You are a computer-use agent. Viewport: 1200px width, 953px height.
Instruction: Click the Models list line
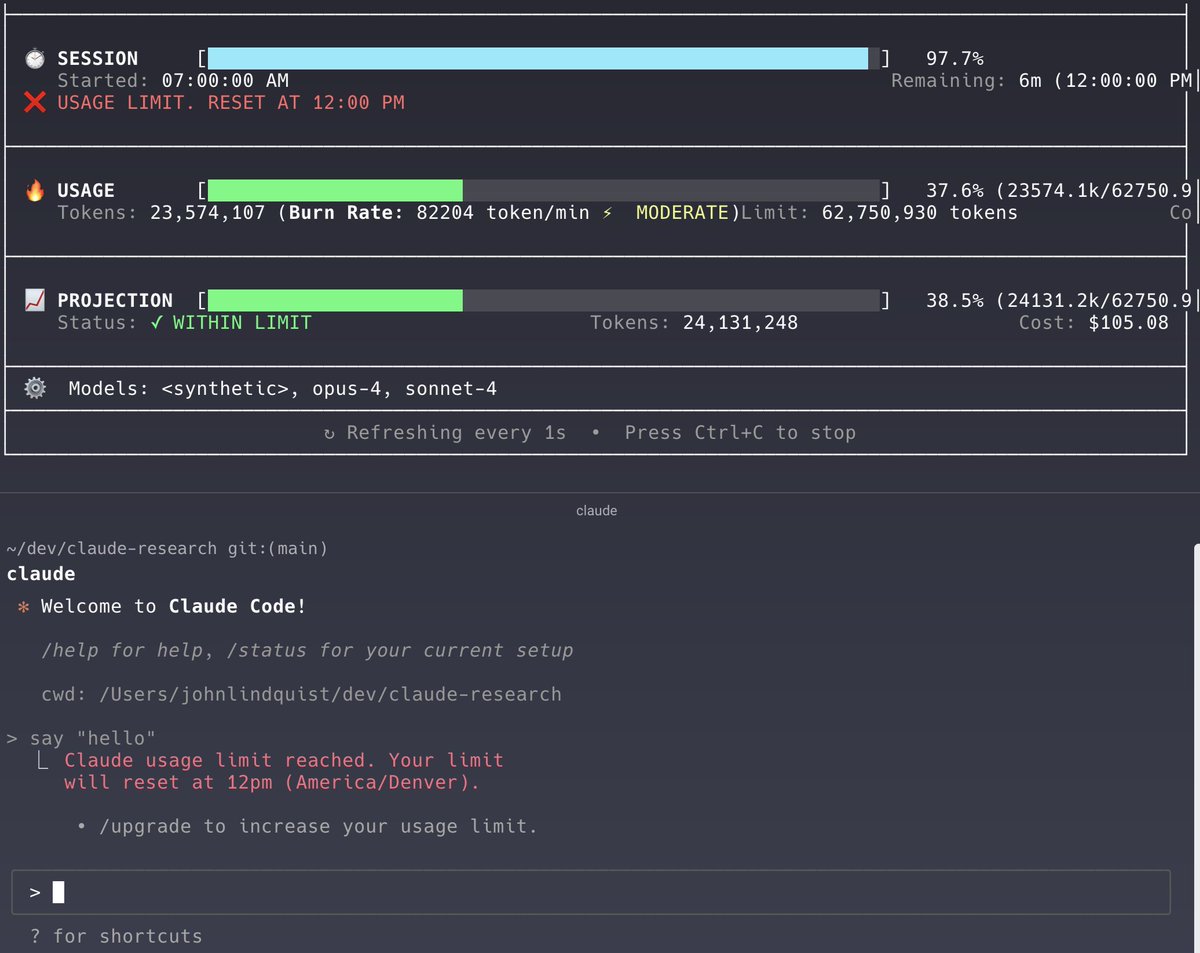coord(282,388)
